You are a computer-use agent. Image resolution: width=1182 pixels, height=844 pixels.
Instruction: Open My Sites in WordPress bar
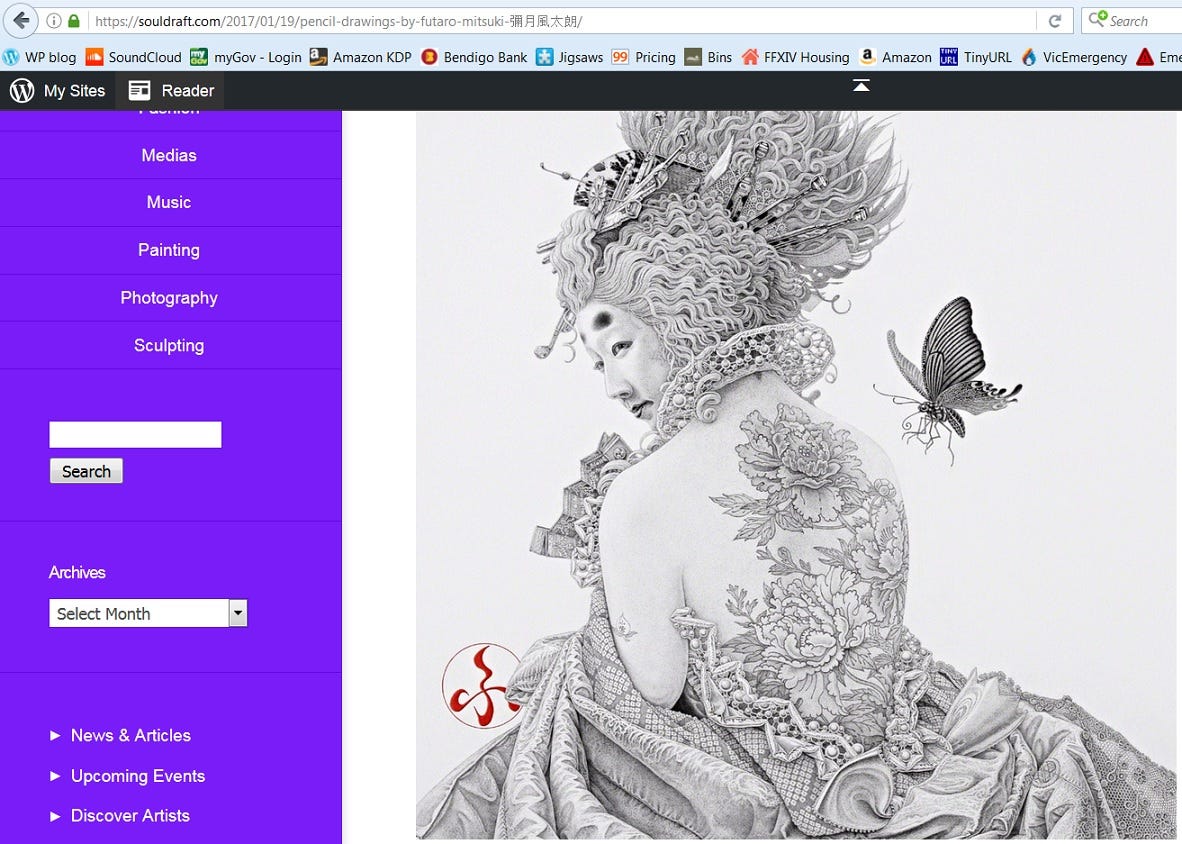57,90
